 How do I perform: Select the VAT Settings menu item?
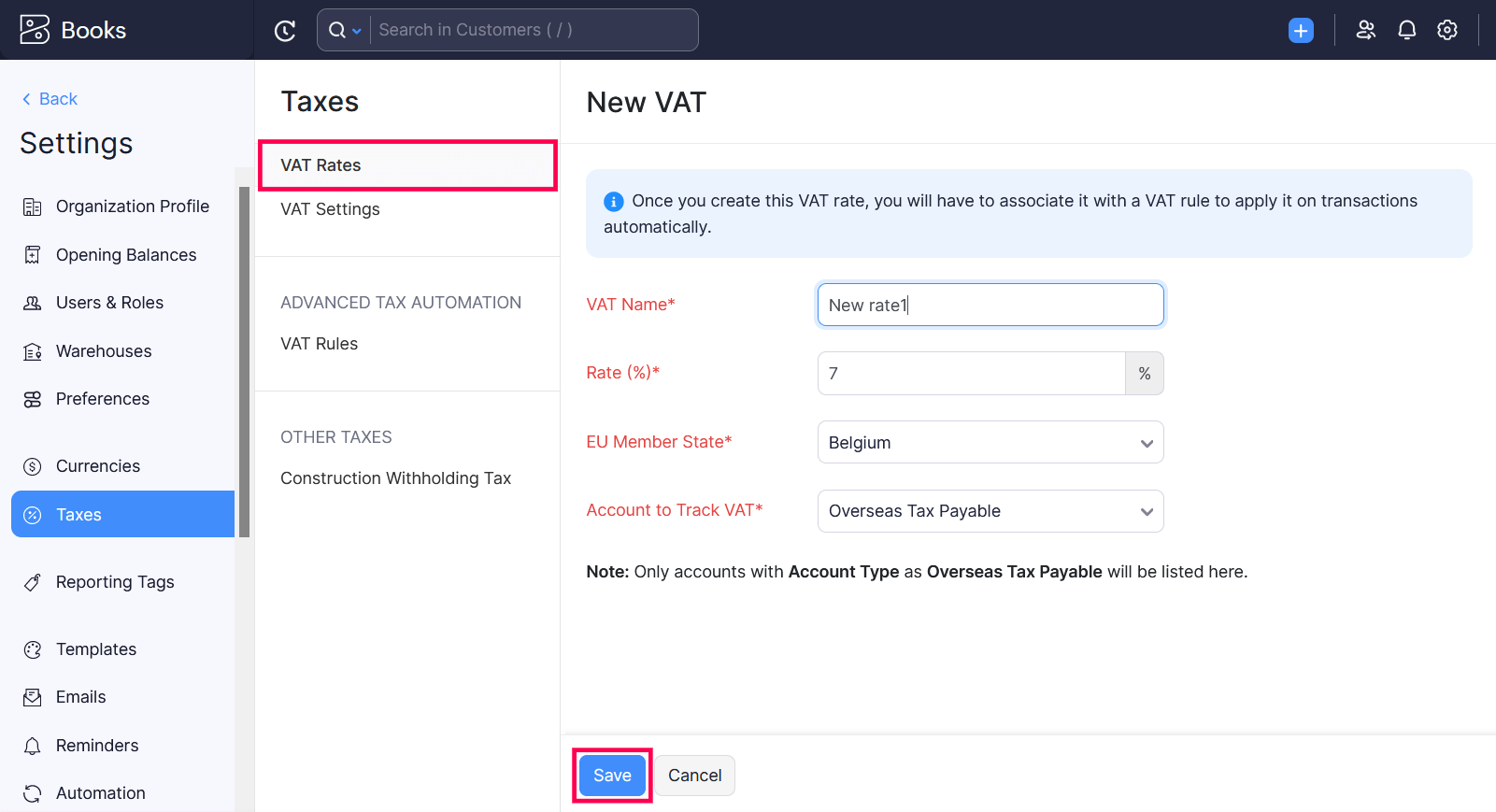coord(330,209)
